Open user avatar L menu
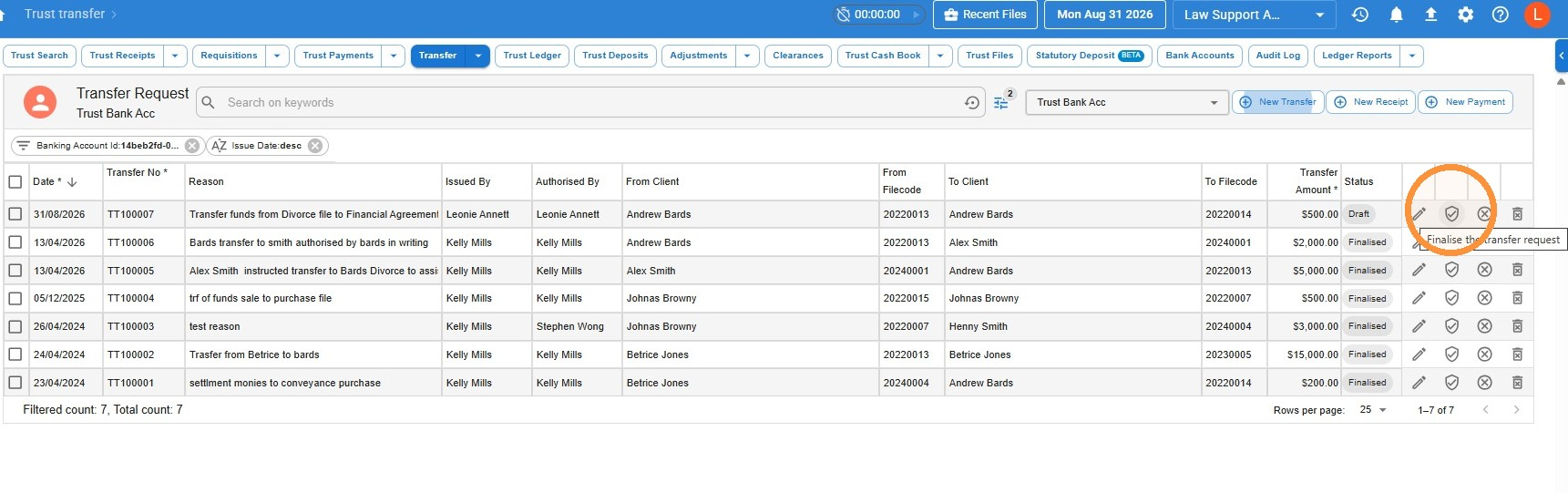Image resolution: width=1568 pixels, height=493 pixels. 1537,15
